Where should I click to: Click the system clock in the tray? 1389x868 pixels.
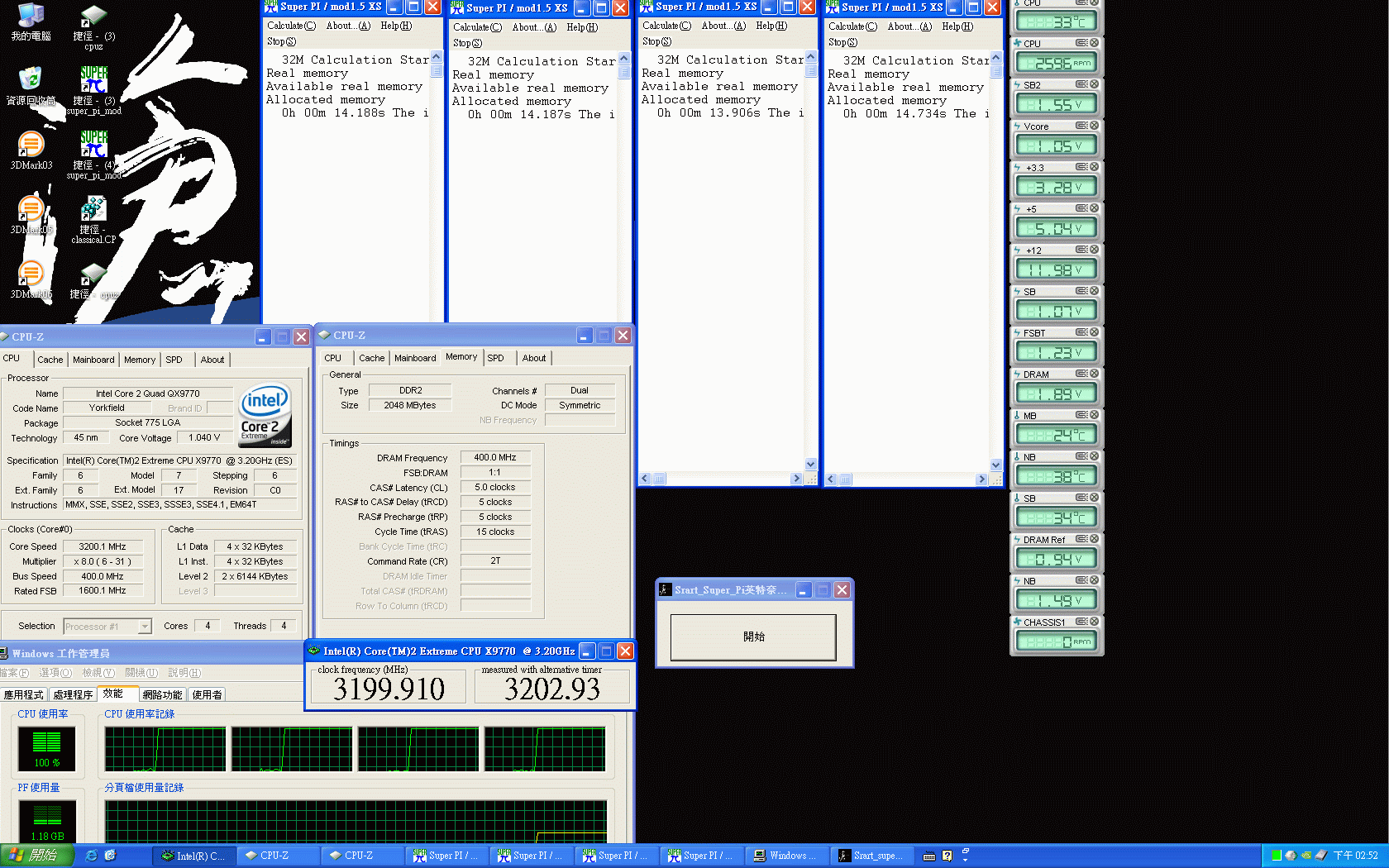pyautogui.click(x=1355, y=856)
